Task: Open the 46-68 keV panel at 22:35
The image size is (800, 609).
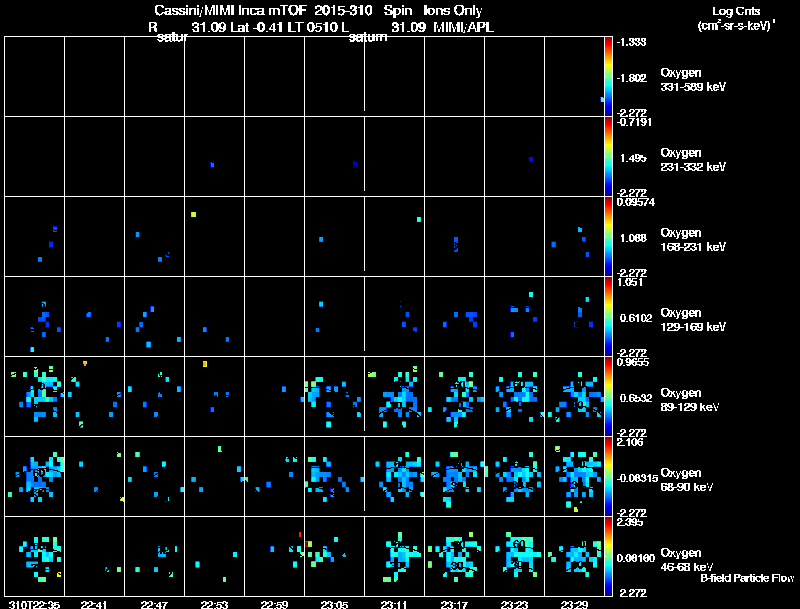Action: click(x=34, y=556)
